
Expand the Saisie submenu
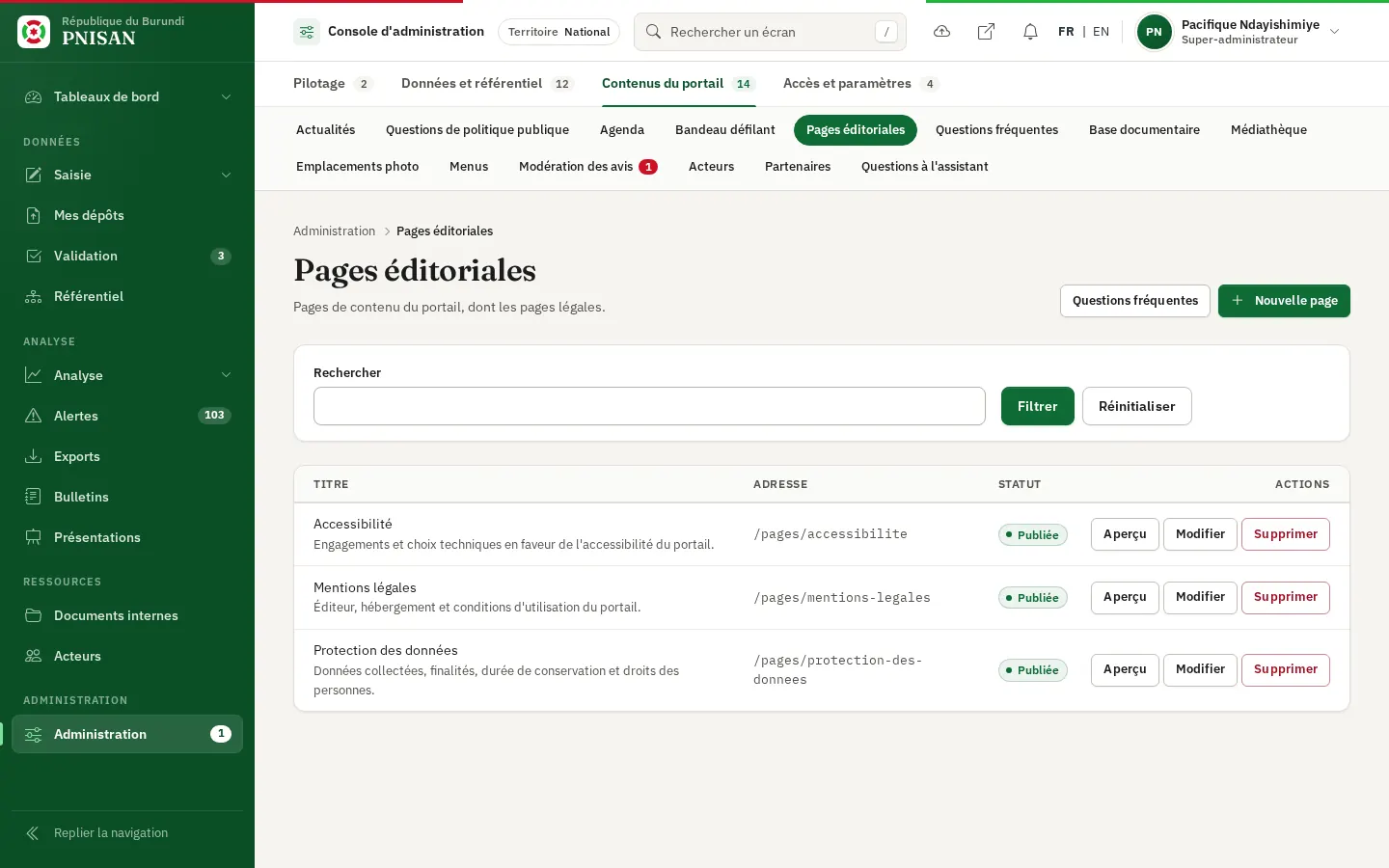[x=127, y=175]
